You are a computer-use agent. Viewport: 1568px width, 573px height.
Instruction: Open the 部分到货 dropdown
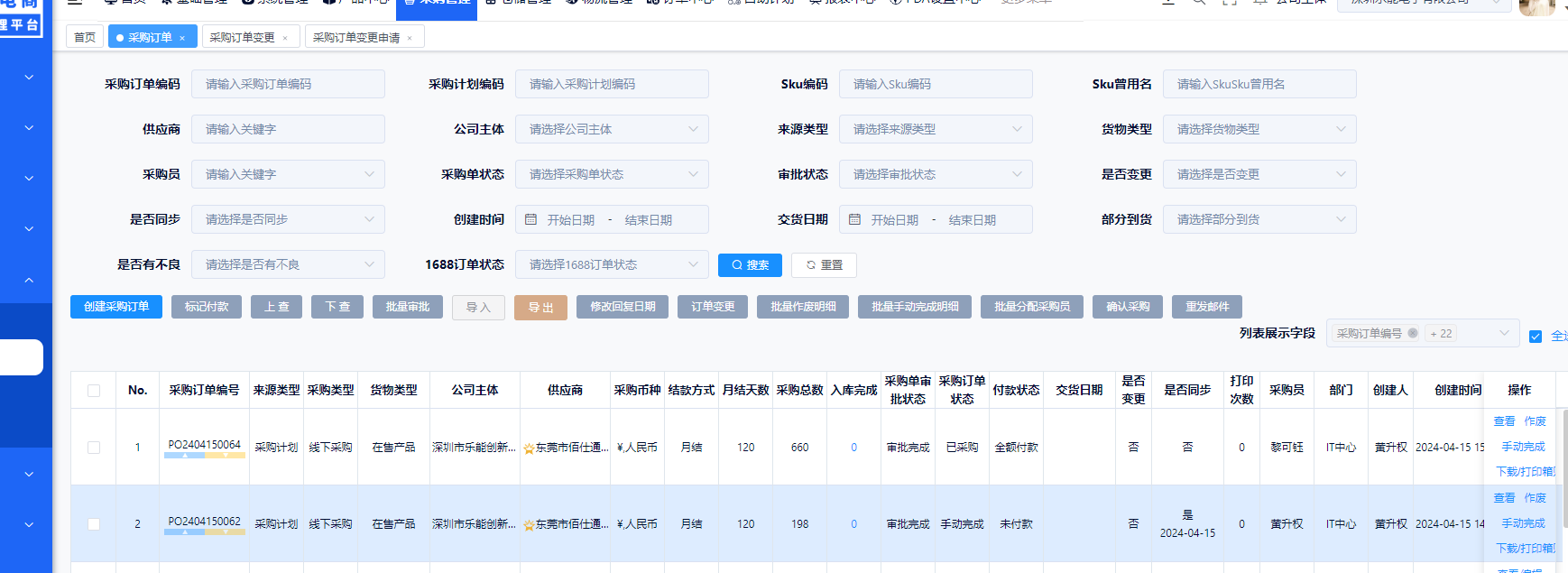(x=1259, y=219)
